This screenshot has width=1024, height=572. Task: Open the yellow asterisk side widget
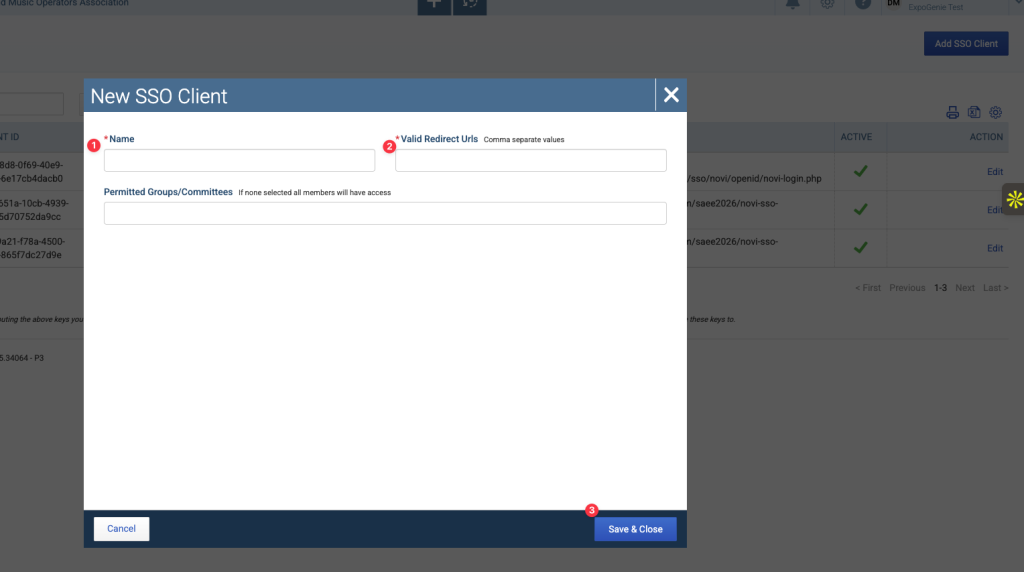click(1014, 199)
